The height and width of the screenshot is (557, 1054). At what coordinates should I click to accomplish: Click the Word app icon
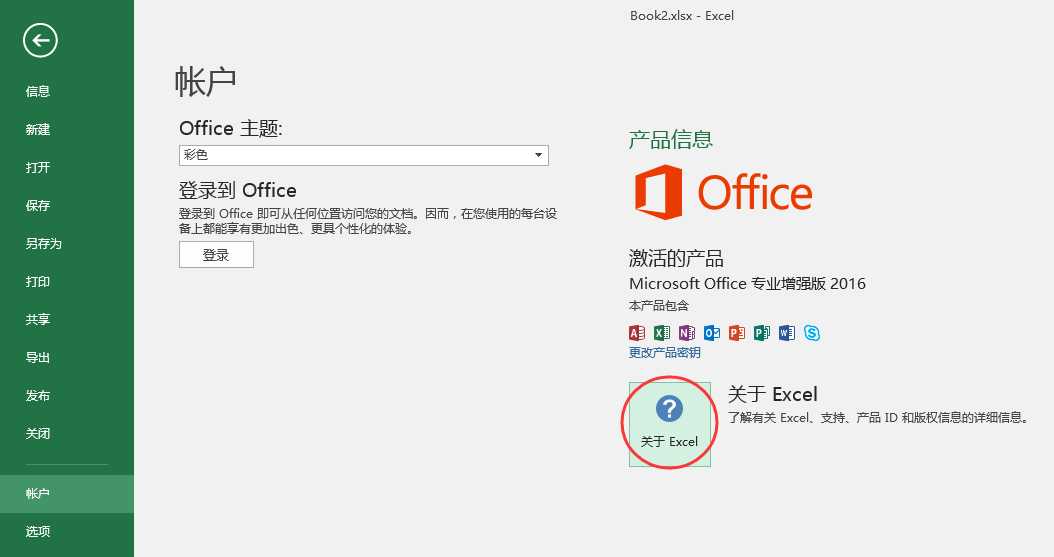pyautogui.click(x=786, y=333)
